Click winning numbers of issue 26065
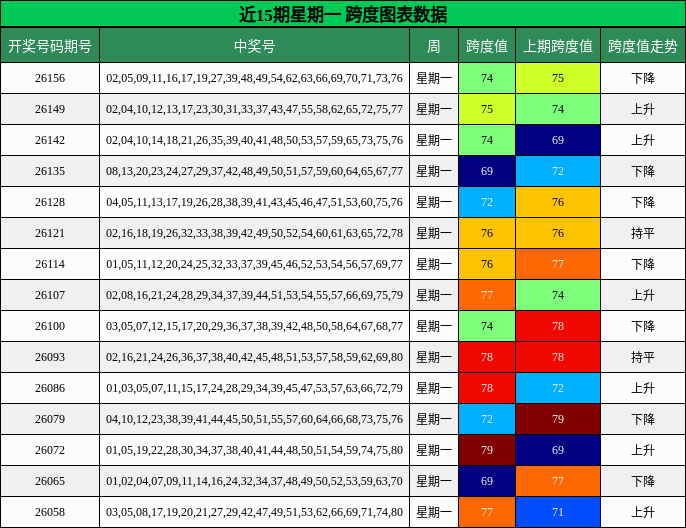 (255, 482)
